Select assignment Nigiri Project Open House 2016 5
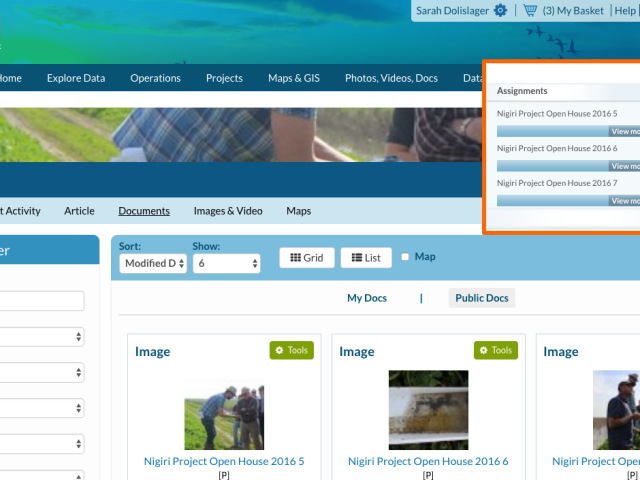This screenshot has width=640, height=480. 557,113
